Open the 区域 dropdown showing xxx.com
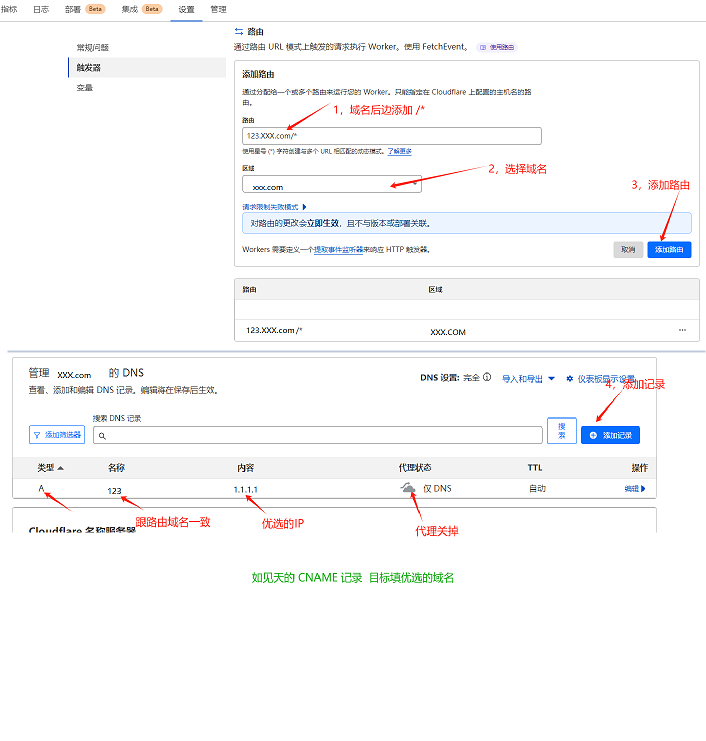The width and height of the screenshot is (706, 741). pyautogui.click(x=332, y=184)
